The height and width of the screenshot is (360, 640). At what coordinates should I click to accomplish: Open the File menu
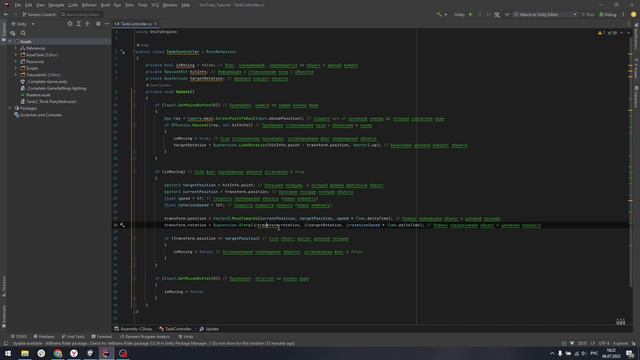point(18,5)
